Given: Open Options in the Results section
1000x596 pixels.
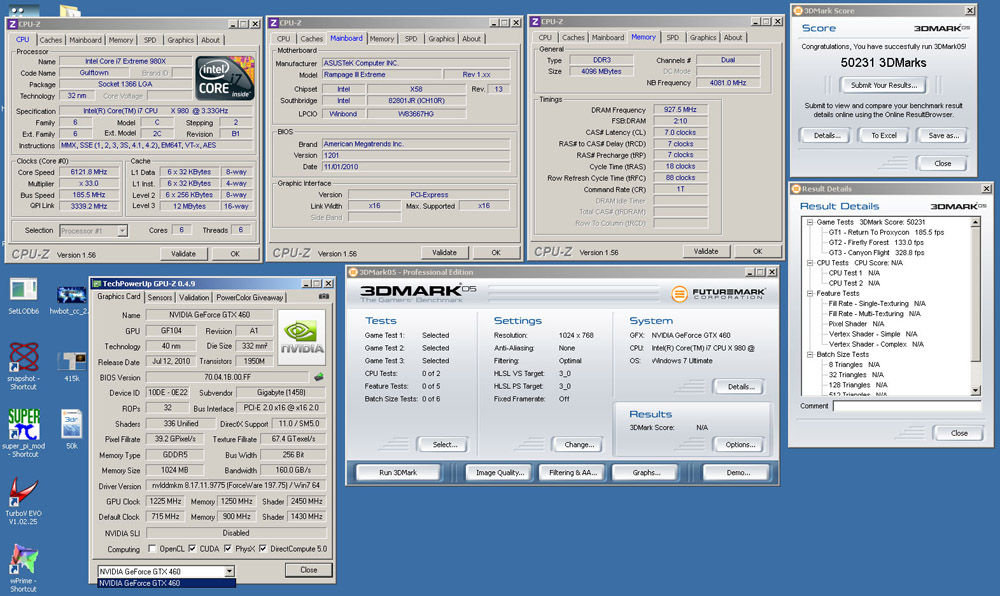Looking at the screenshot, I should (740, 444).
